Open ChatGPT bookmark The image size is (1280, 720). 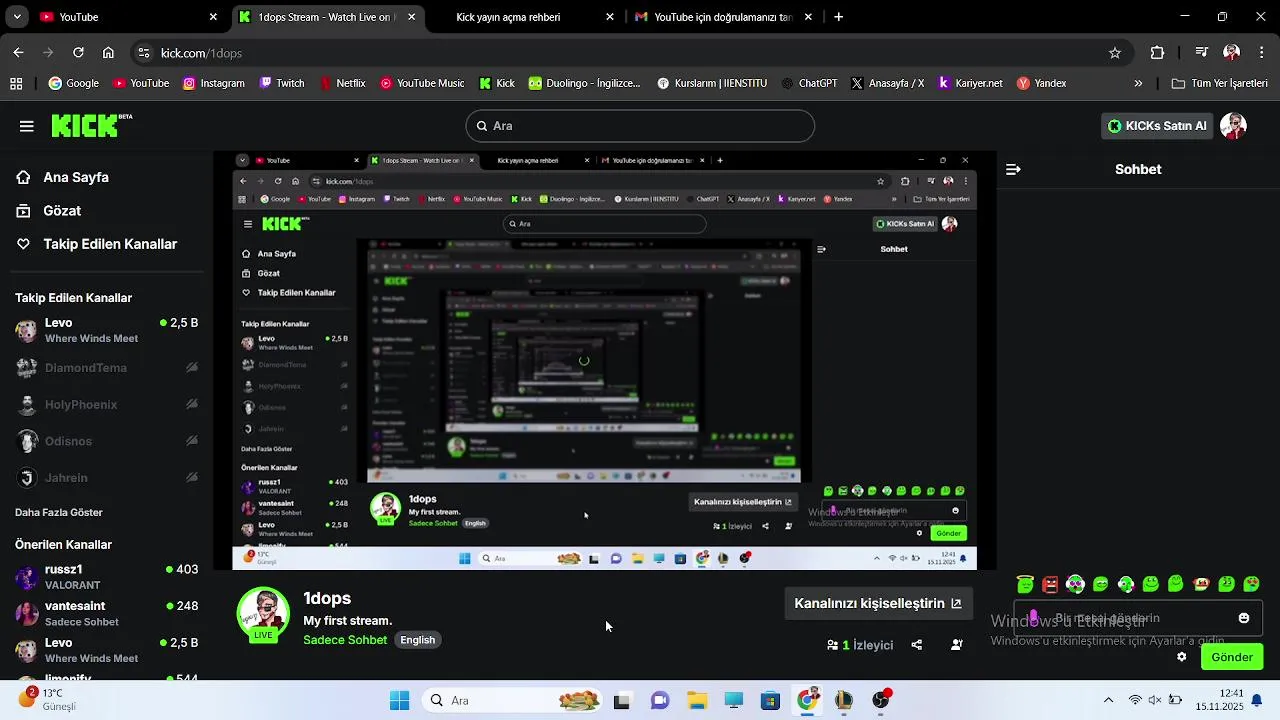coord(809,84)
